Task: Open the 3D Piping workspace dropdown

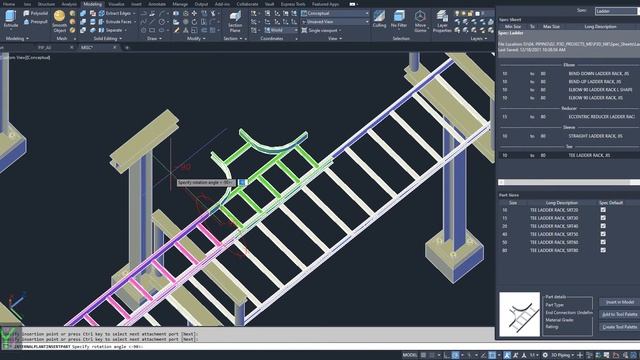Action: point(564,355)
